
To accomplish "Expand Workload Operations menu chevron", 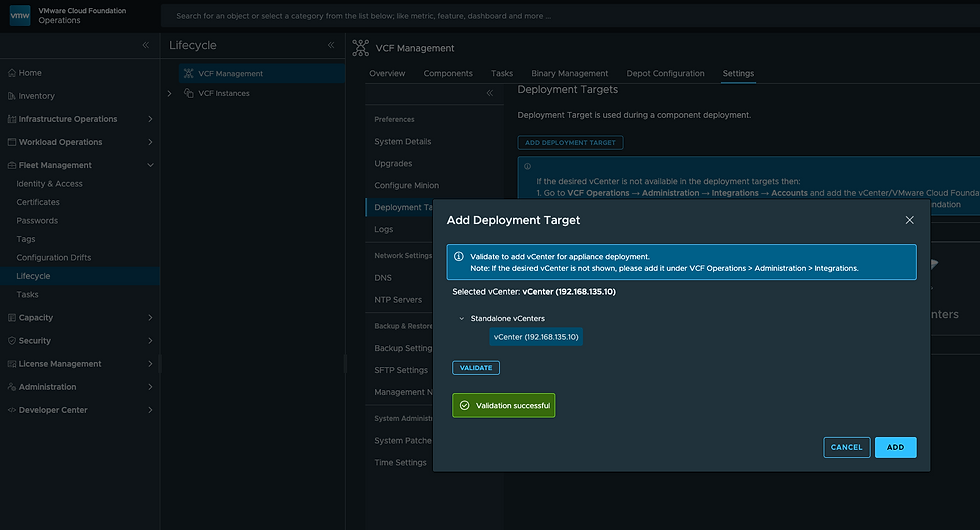I will [x=150, y=142].
